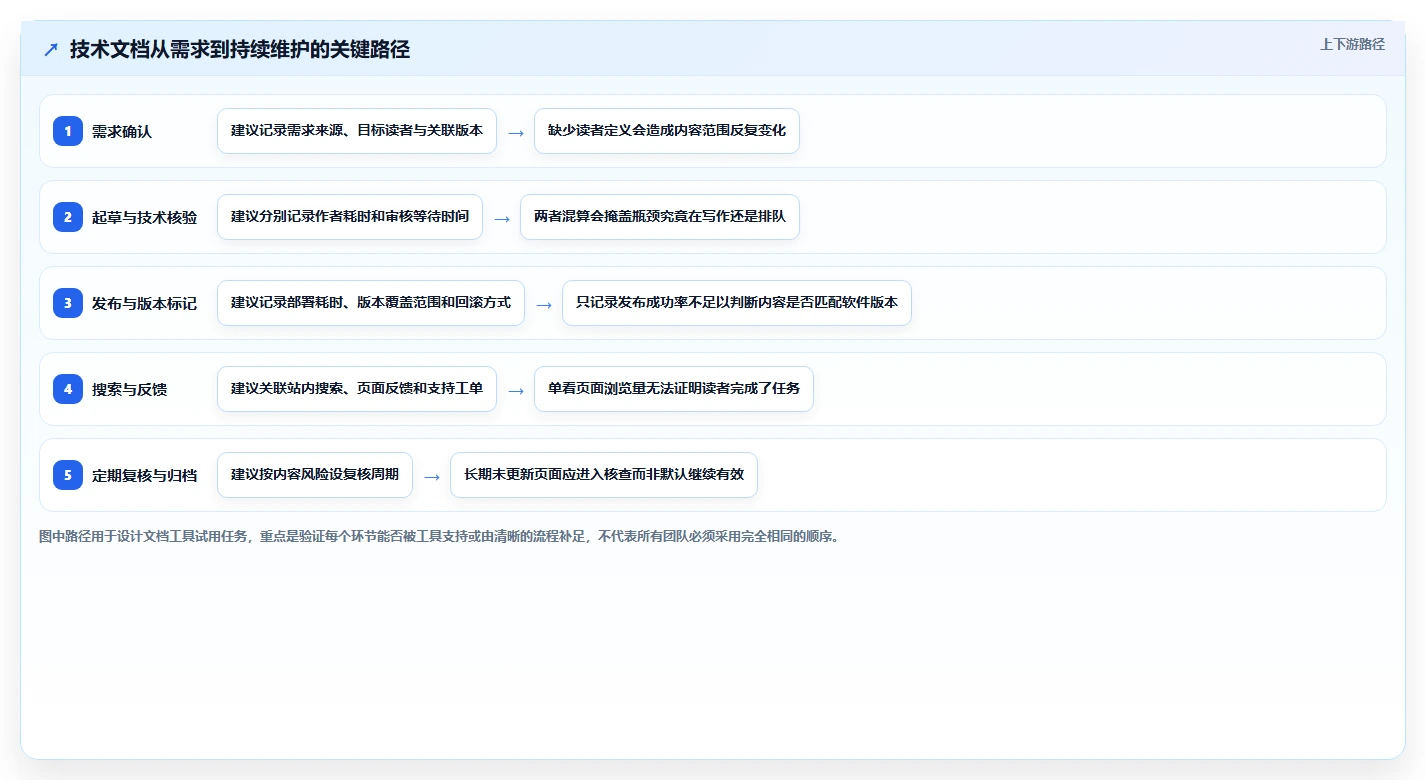Click step badge number 4

[68, 389]
